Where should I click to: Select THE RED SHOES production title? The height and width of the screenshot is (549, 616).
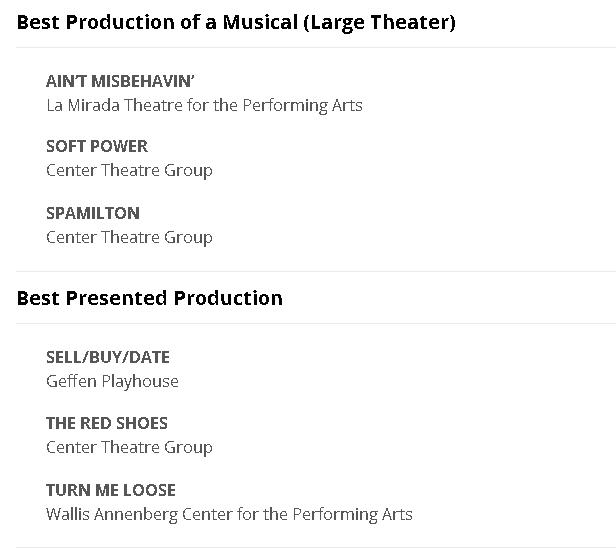click(x=107, y=423)
